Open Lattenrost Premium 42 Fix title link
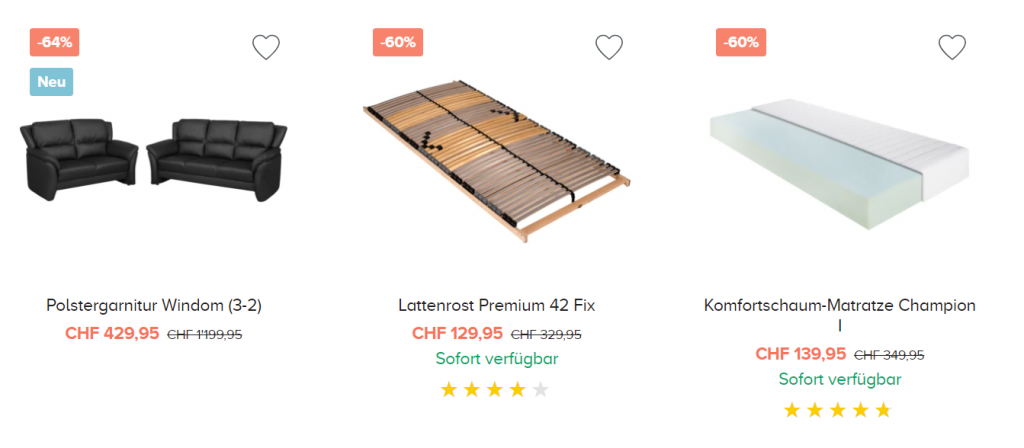The image size is (1024, 448). pos(497,305)
